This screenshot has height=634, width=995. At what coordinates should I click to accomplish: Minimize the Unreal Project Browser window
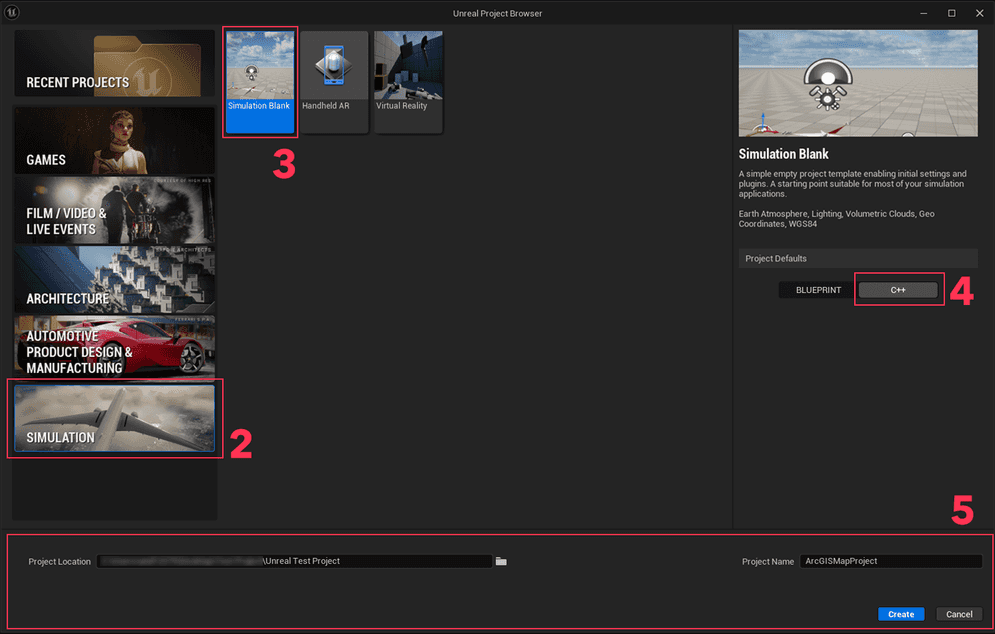(x=924, y=13)
